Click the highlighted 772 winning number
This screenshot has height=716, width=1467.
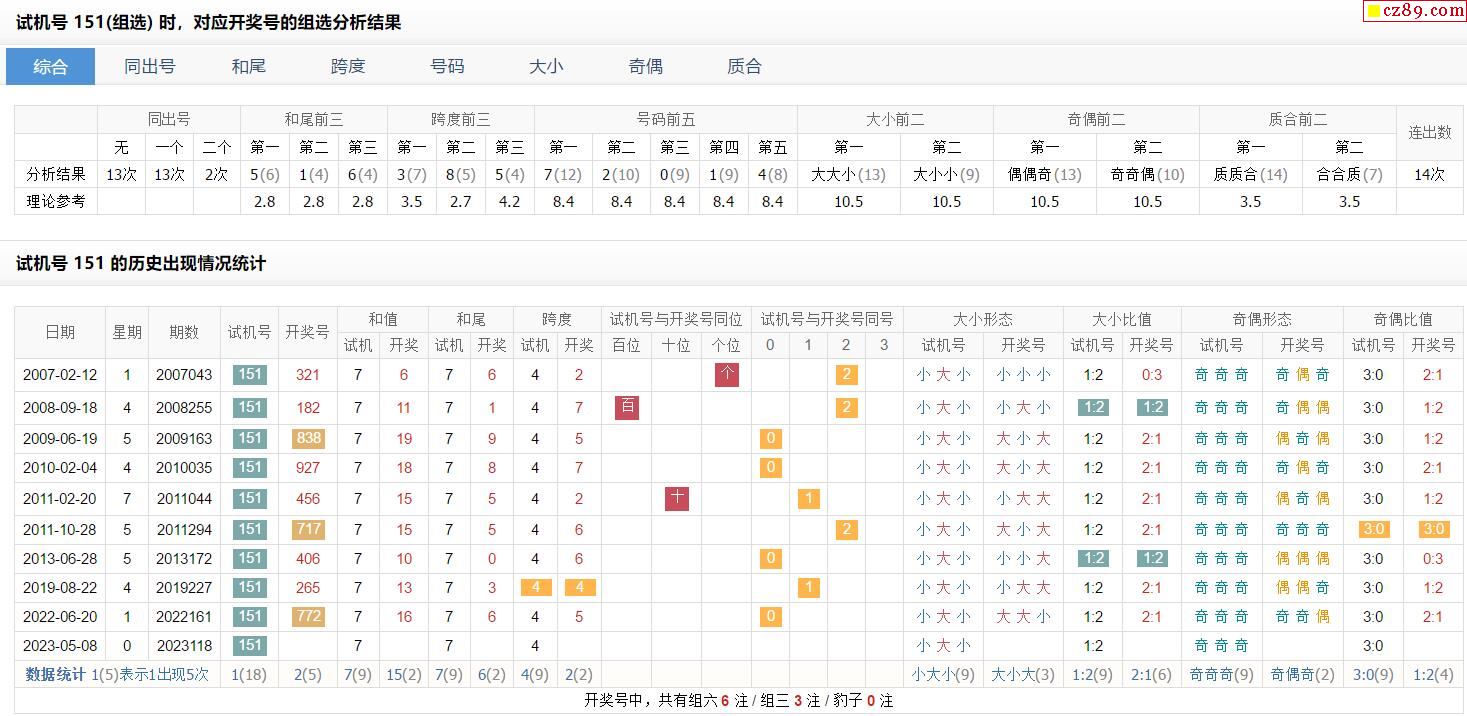[x=308, y=616]
